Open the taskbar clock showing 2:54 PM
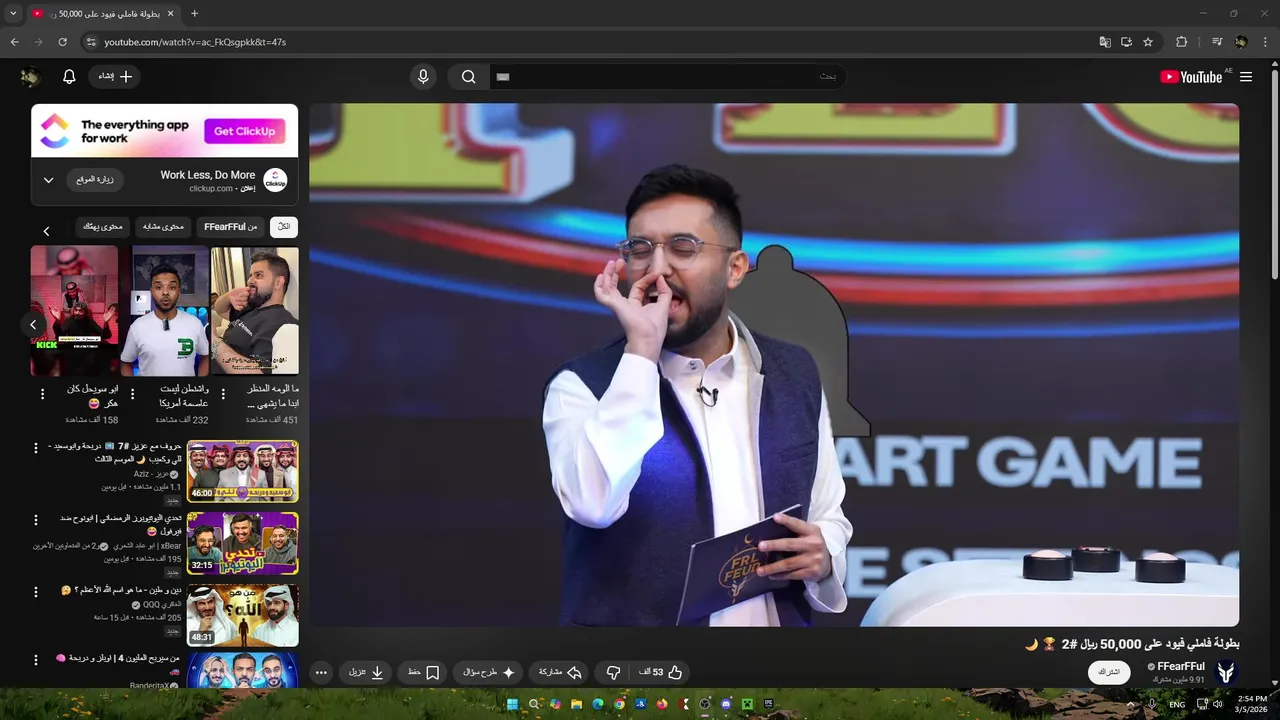 click(1252, 704)
